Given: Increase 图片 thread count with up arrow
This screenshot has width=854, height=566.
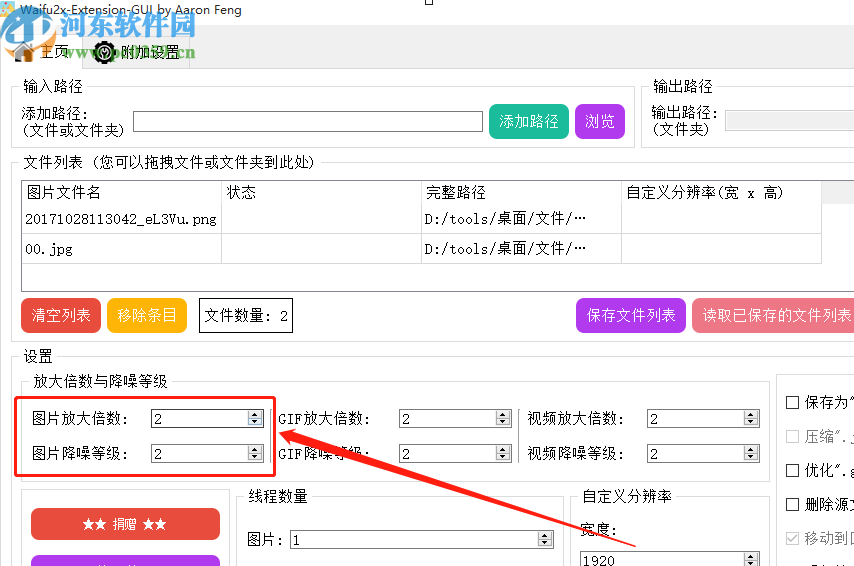Looking at the screenshot, I should coord(545,535).
